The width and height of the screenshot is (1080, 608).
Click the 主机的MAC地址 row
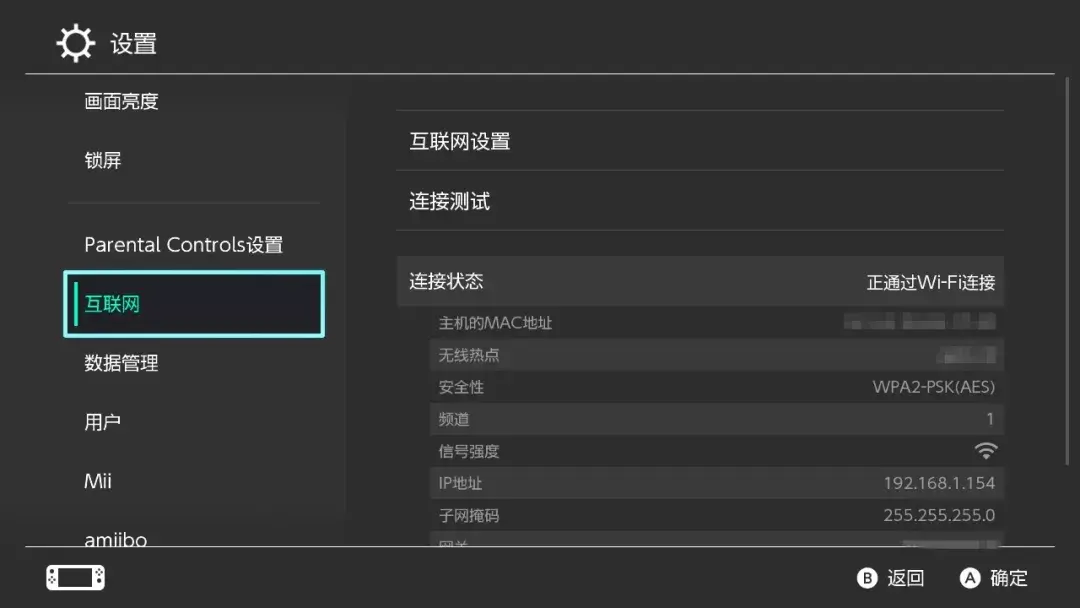716,323
